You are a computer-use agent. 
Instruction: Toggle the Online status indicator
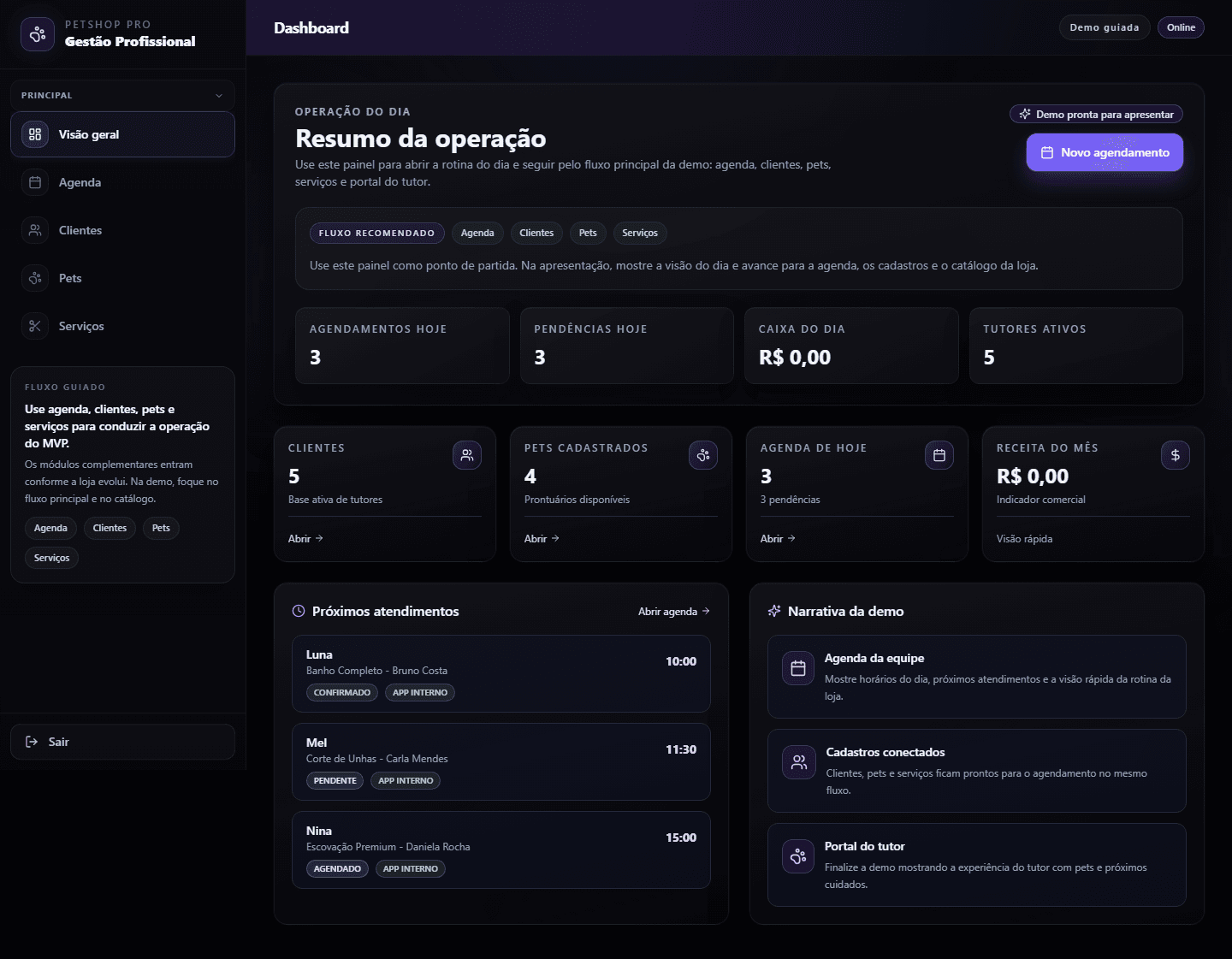click(1181, 27)
